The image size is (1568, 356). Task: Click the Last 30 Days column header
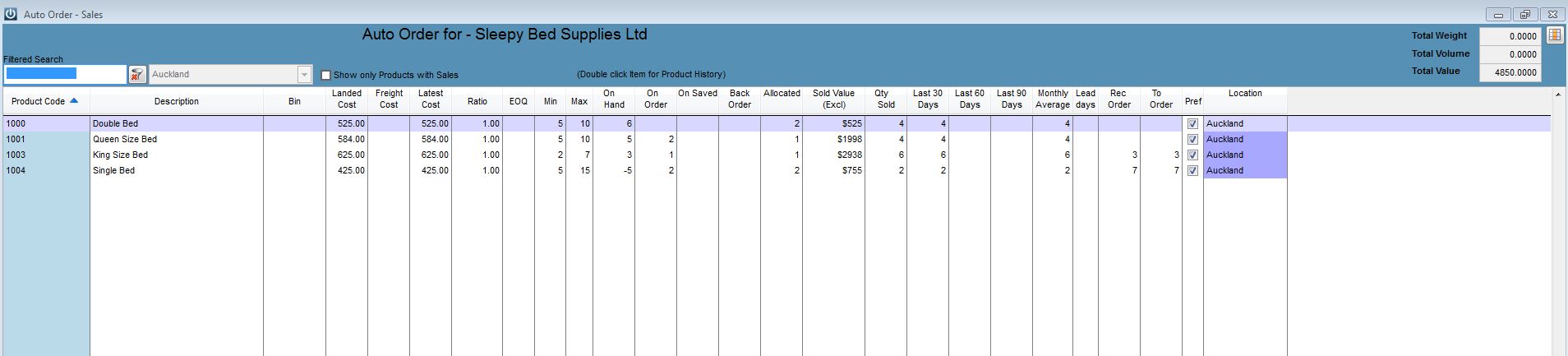928,99
